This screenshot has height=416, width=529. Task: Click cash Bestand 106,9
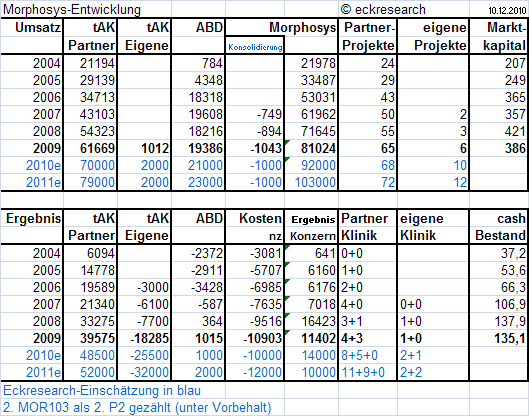(510, 304)
